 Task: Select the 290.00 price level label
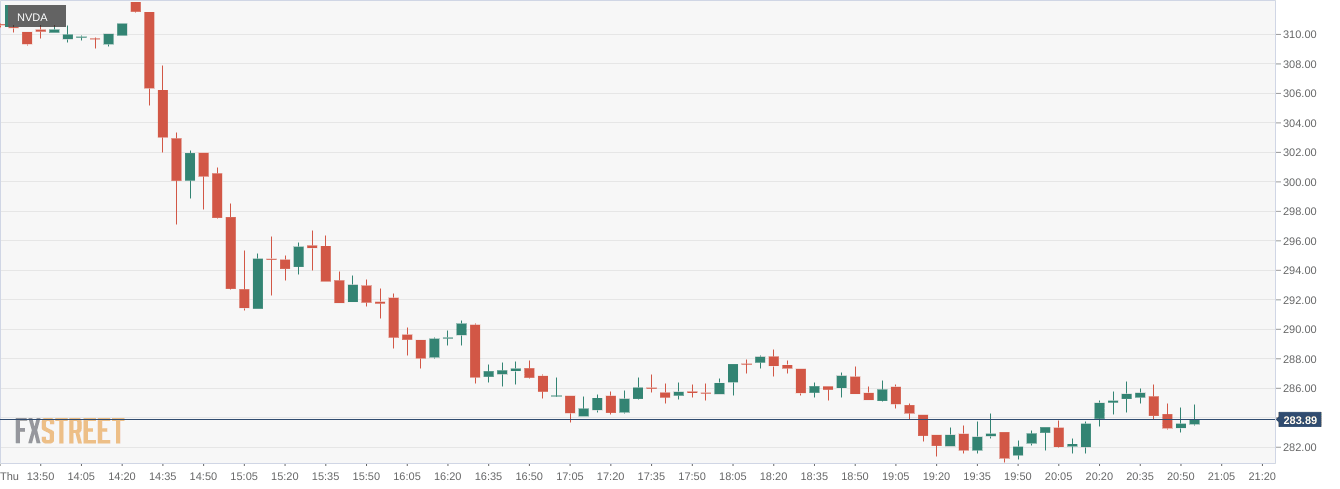[x=1300, y=329]
